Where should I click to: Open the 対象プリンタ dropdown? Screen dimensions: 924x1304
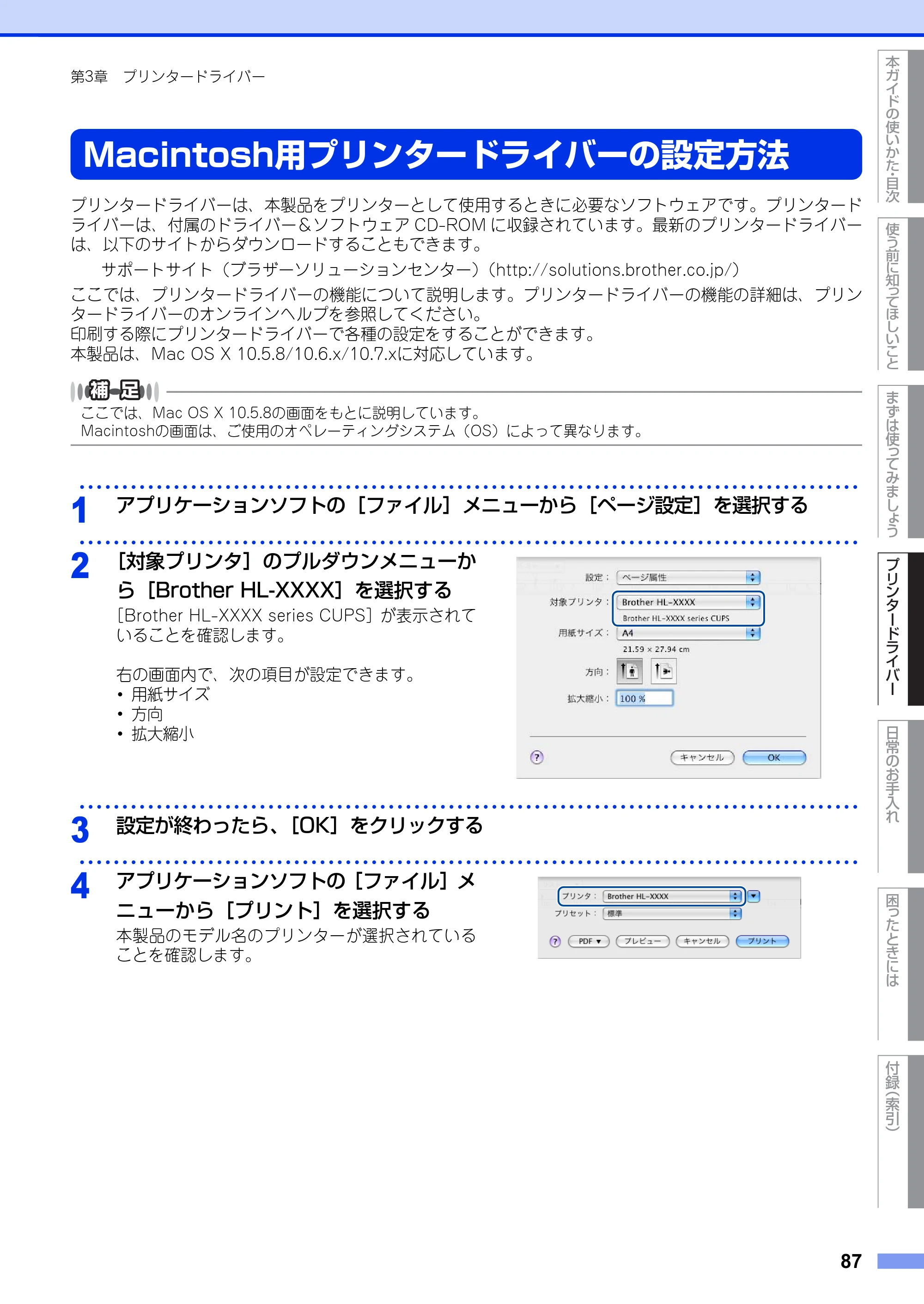point(688,602)
